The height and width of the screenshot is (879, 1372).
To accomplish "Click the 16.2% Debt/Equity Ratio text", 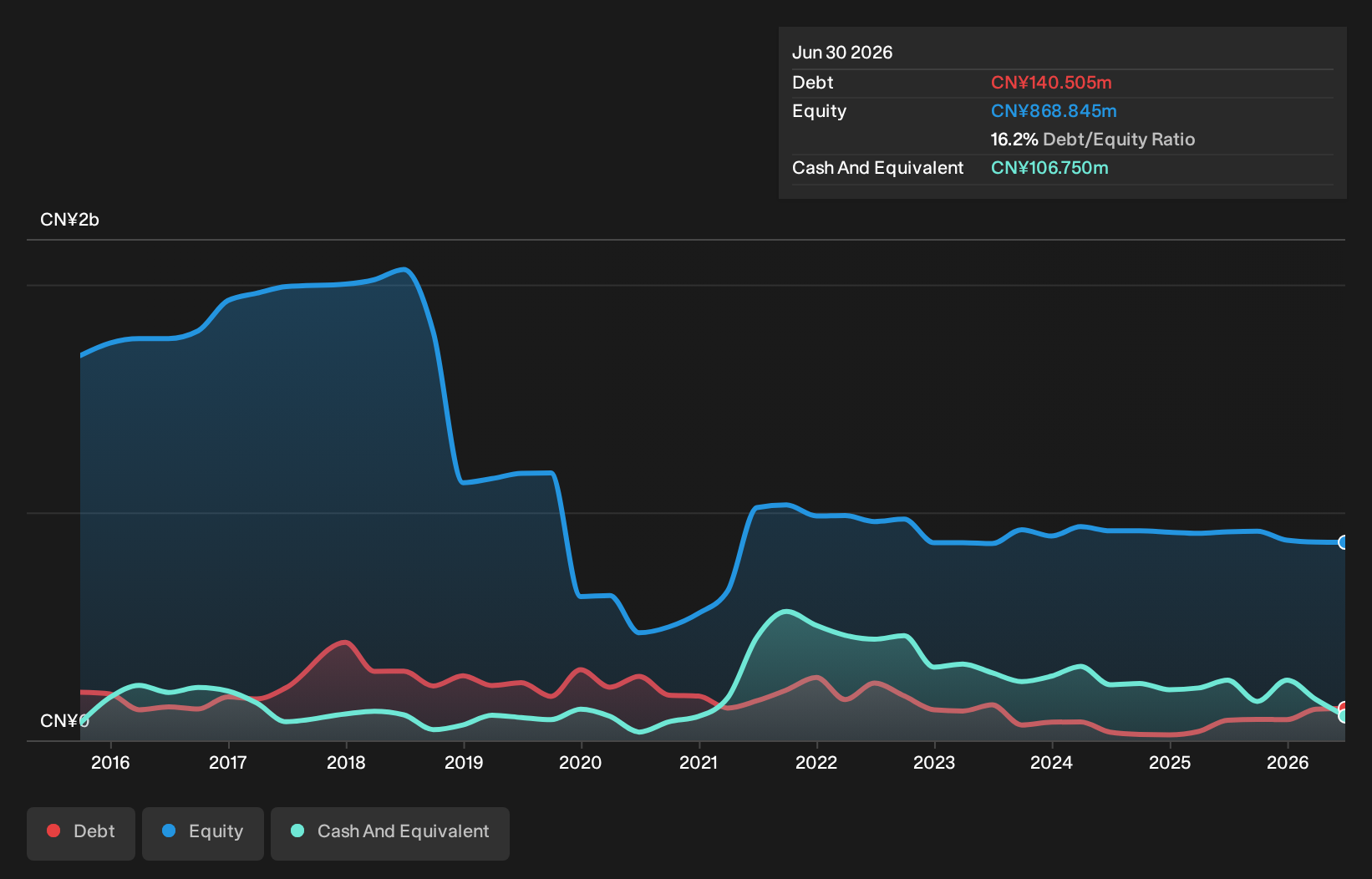I will pos(1093,140).
